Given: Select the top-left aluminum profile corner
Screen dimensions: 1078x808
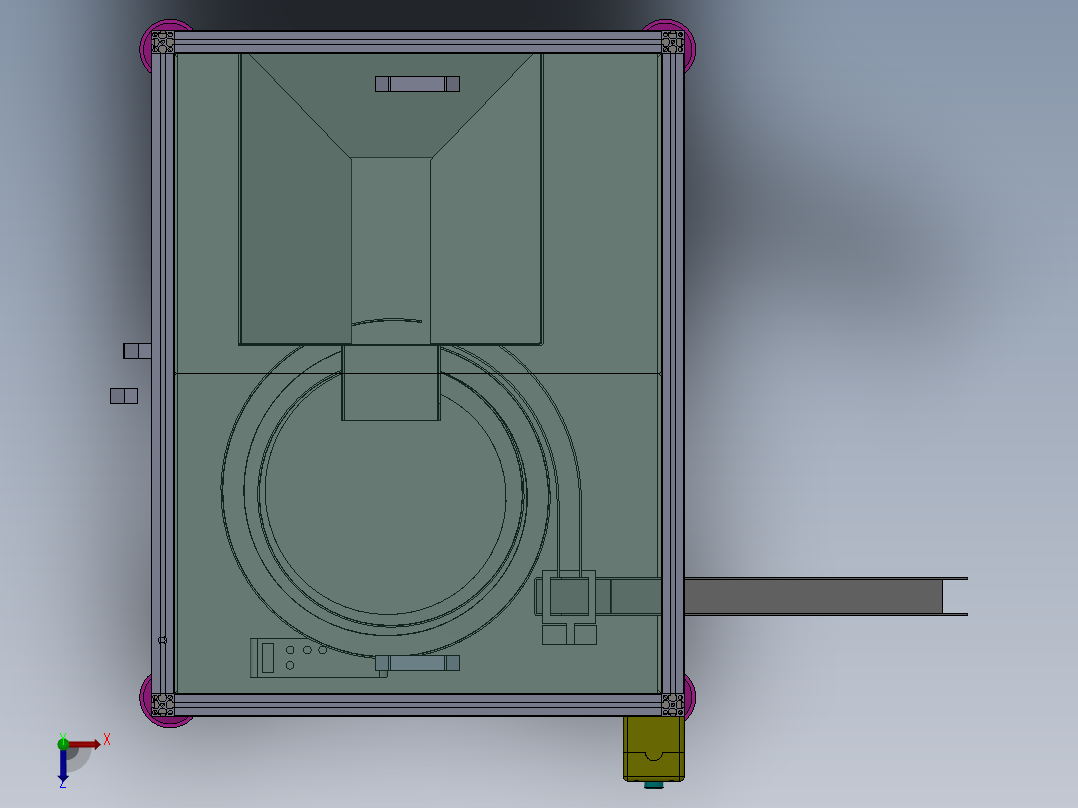Looking at the screenshot, I should (x=163, y=43).
